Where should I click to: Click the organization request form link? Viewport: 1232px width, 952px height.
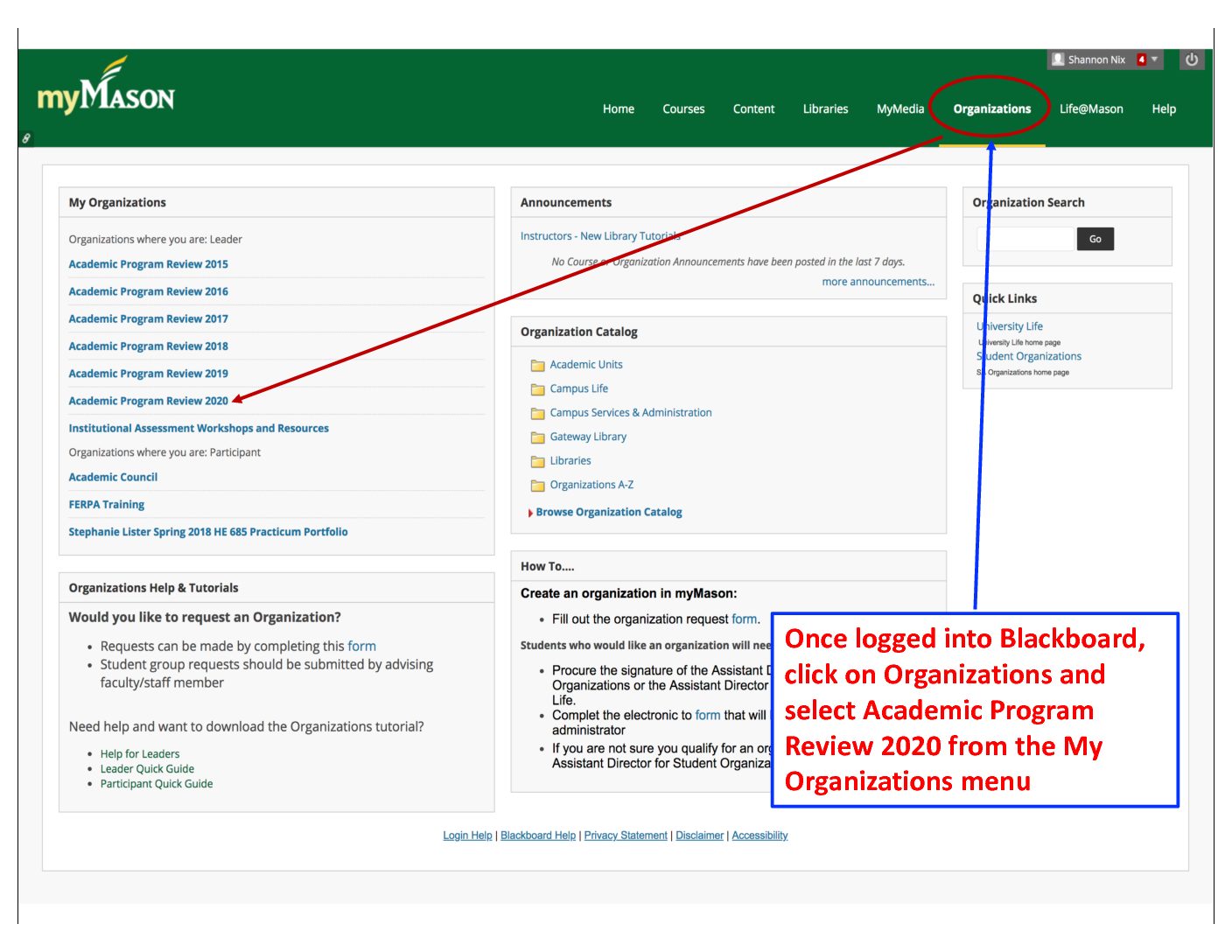tap(744, 619)
